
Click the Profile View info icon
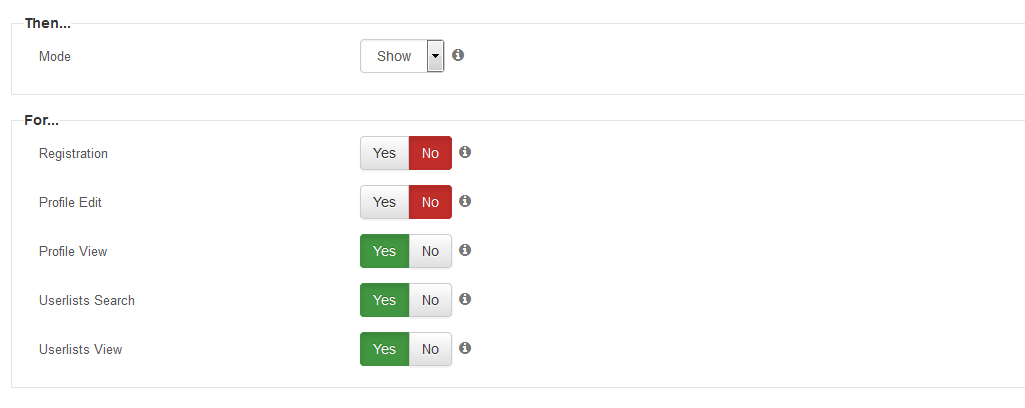(465, 250)
